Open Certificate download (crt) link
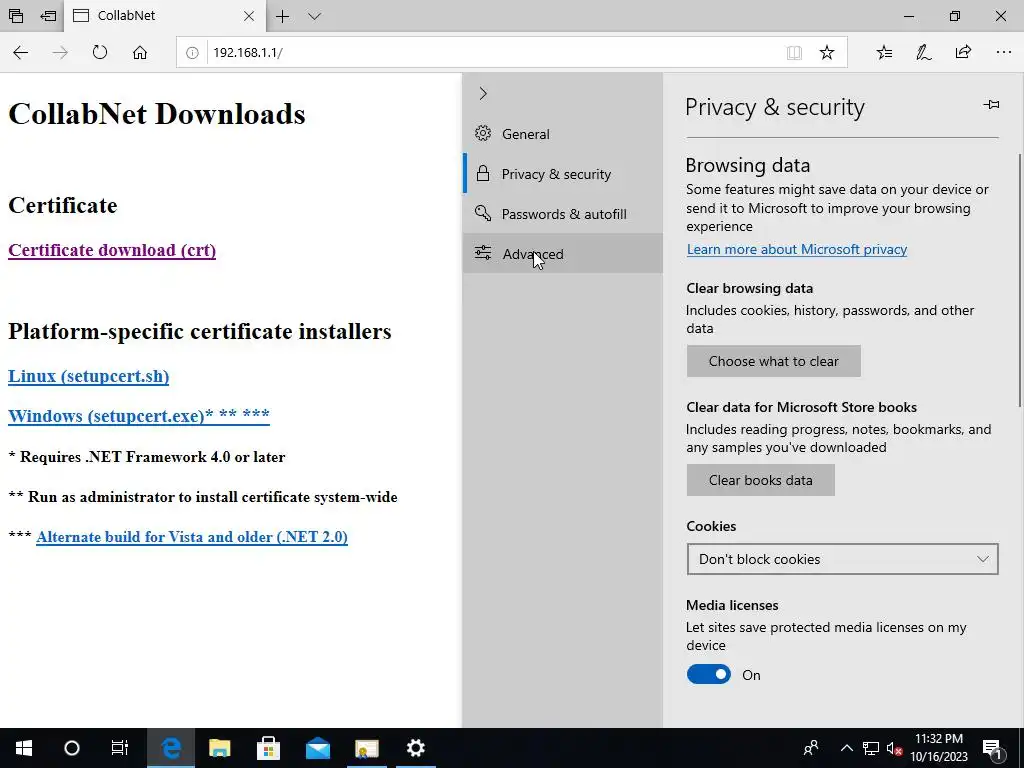The width and height of the screenshot is (1024, 768). point(112,250)
